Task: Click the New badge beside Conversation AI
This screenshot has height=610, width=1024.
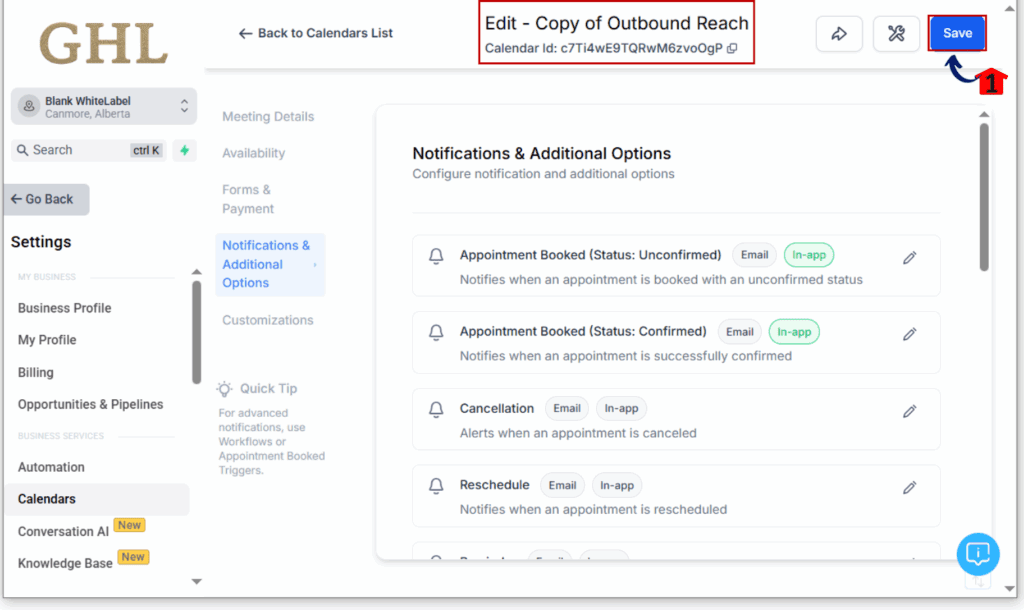Action: 129,525
